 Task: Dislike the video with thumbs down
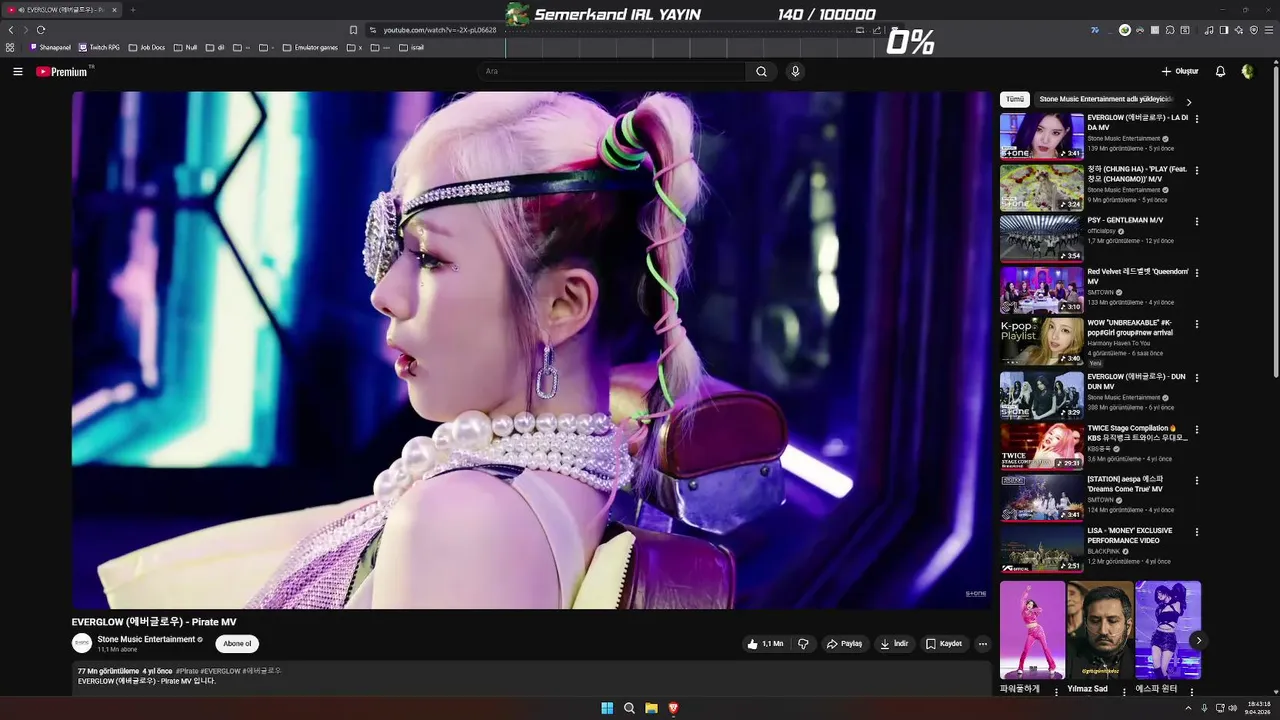(x=803, y=644)
